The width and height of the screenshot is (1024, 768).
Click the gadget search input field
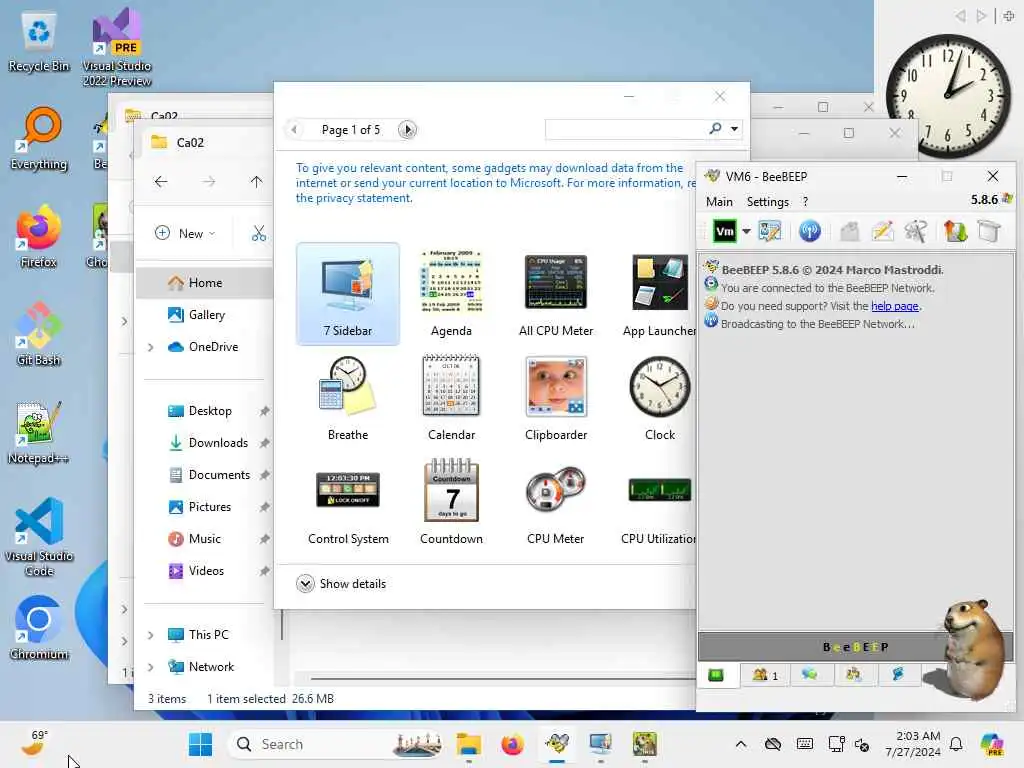coord(626,129)
